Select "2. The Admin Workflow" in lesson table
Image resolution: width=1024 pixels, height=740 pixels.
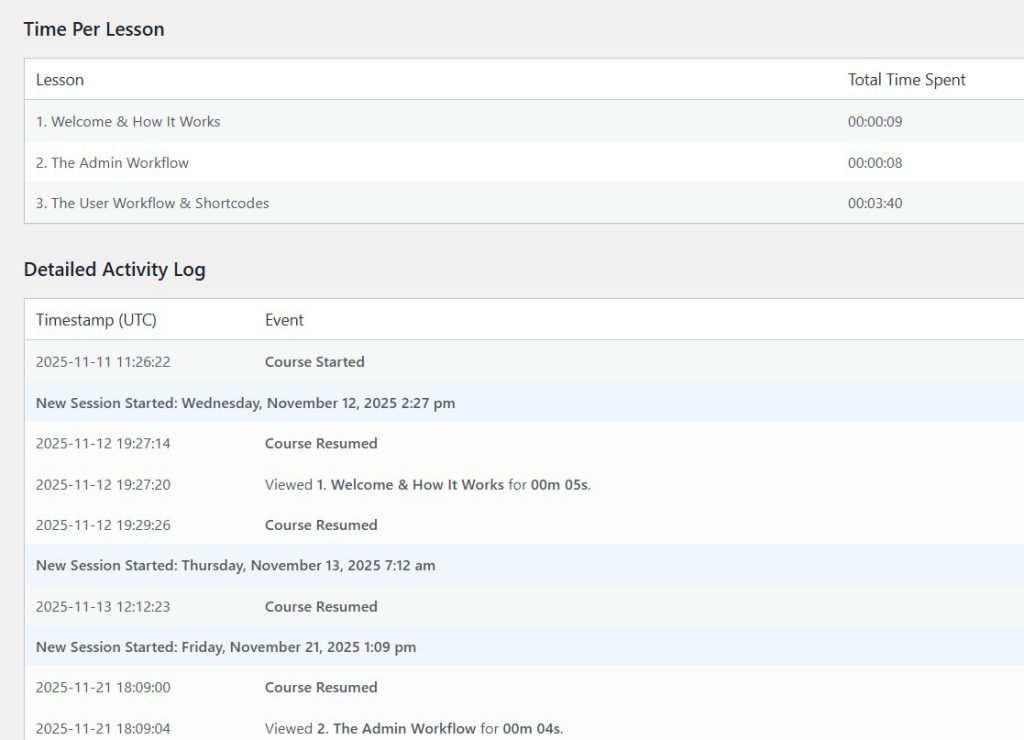(x=112, y=162)
